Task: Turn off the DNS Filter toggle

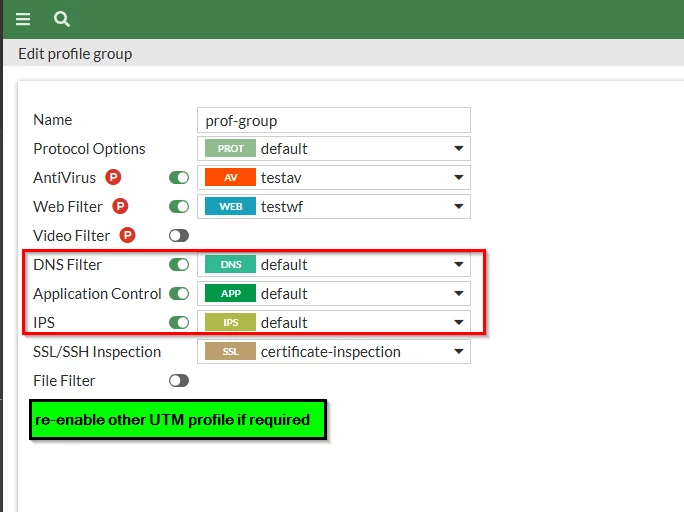Action: click(179, 265)
